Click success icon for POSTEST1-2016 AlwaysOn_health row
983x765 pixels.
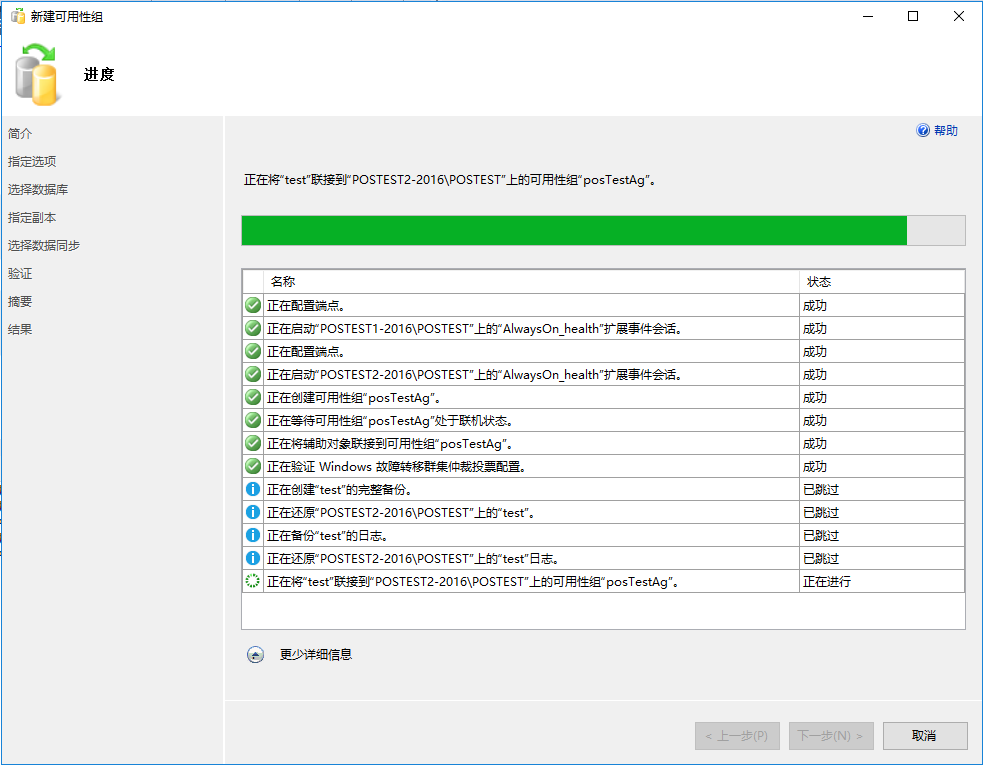pyautogui.click(x=253, y=328)
